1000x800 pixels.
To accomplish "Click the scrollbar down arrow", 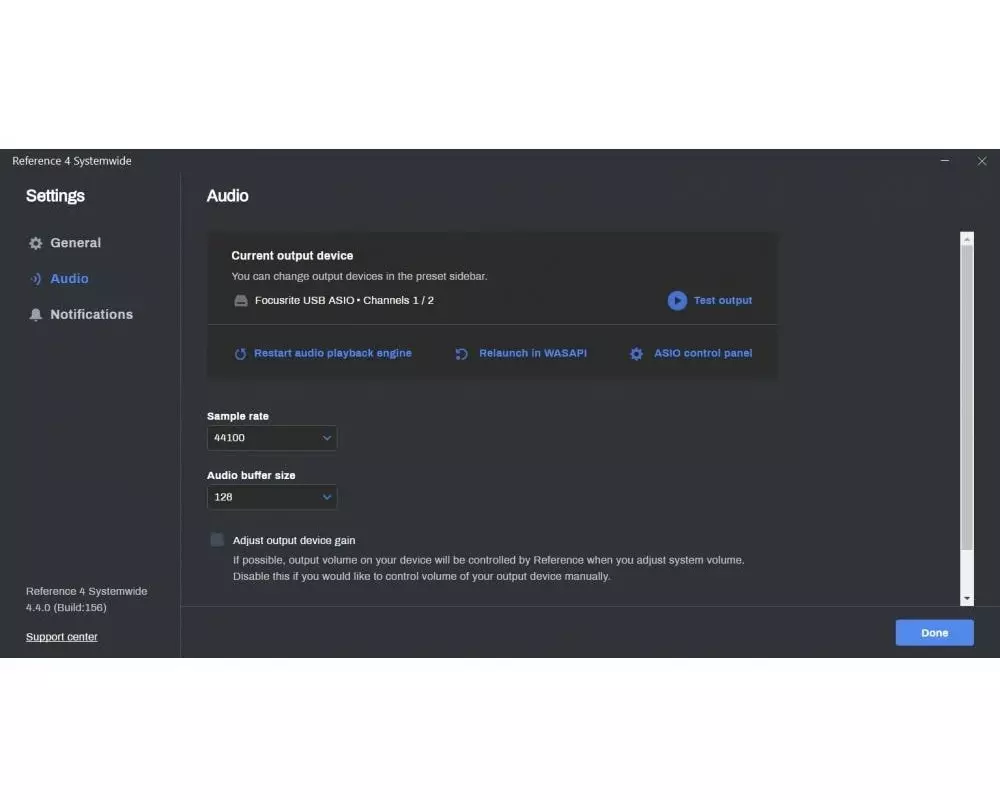I will pos(966,598).
